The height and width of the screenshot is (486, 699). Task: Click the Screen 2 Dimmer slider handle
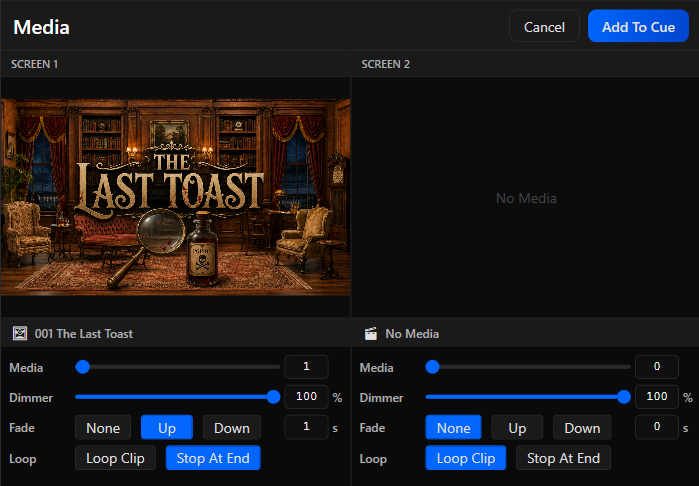[624, 397]
